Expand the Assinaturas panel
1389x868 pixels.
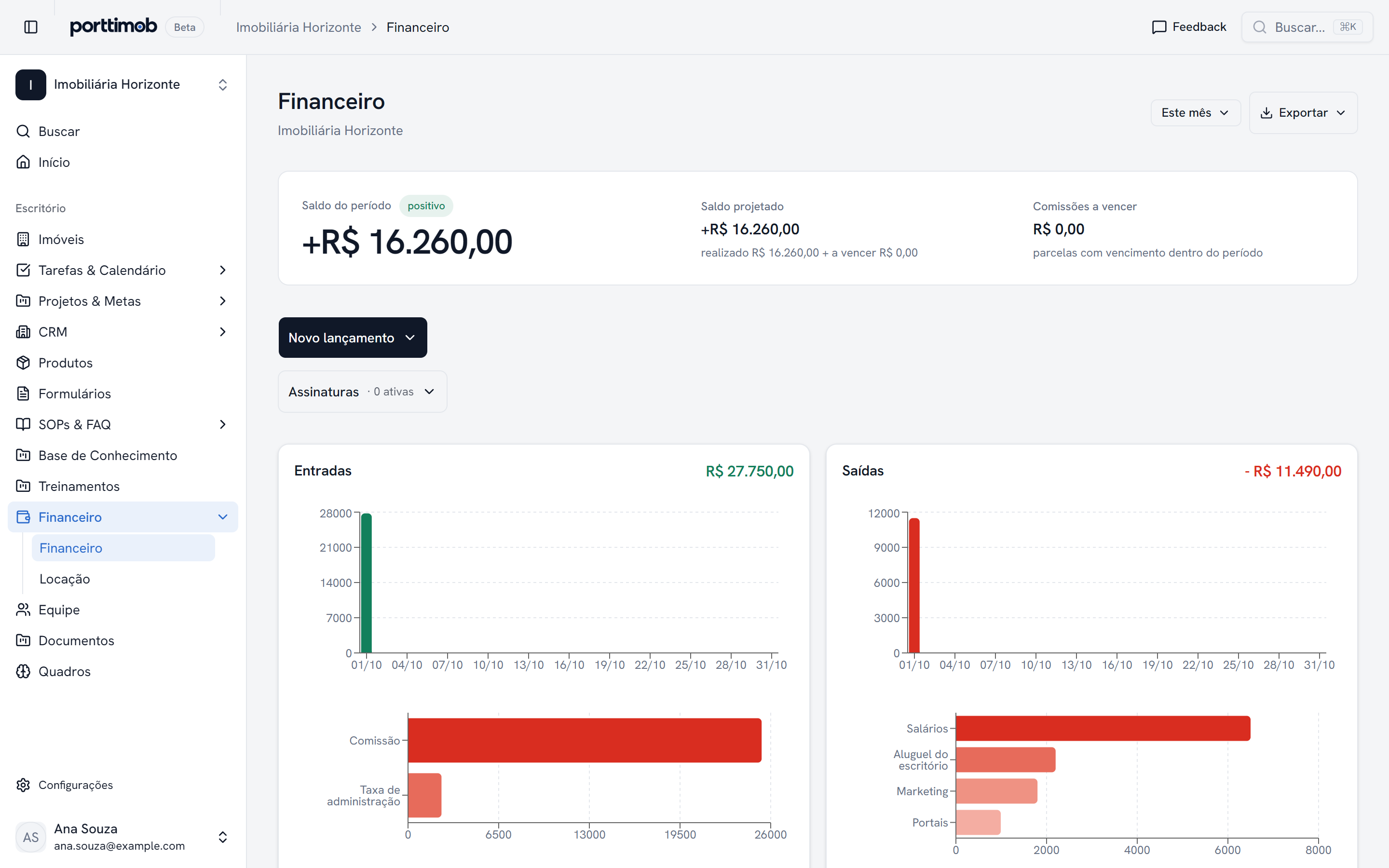(362, 392)
